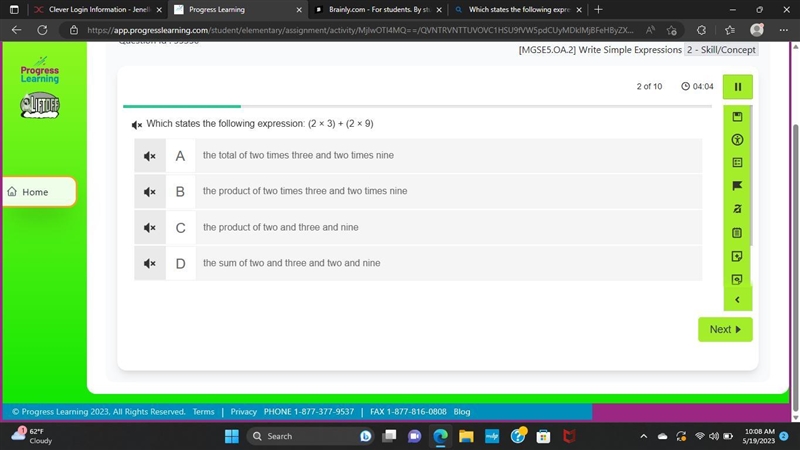Image resolution: width=800 pixels, height=450 pixels.
Task: Open the Read aloud icon in address bar
Action: click(650, 30)
